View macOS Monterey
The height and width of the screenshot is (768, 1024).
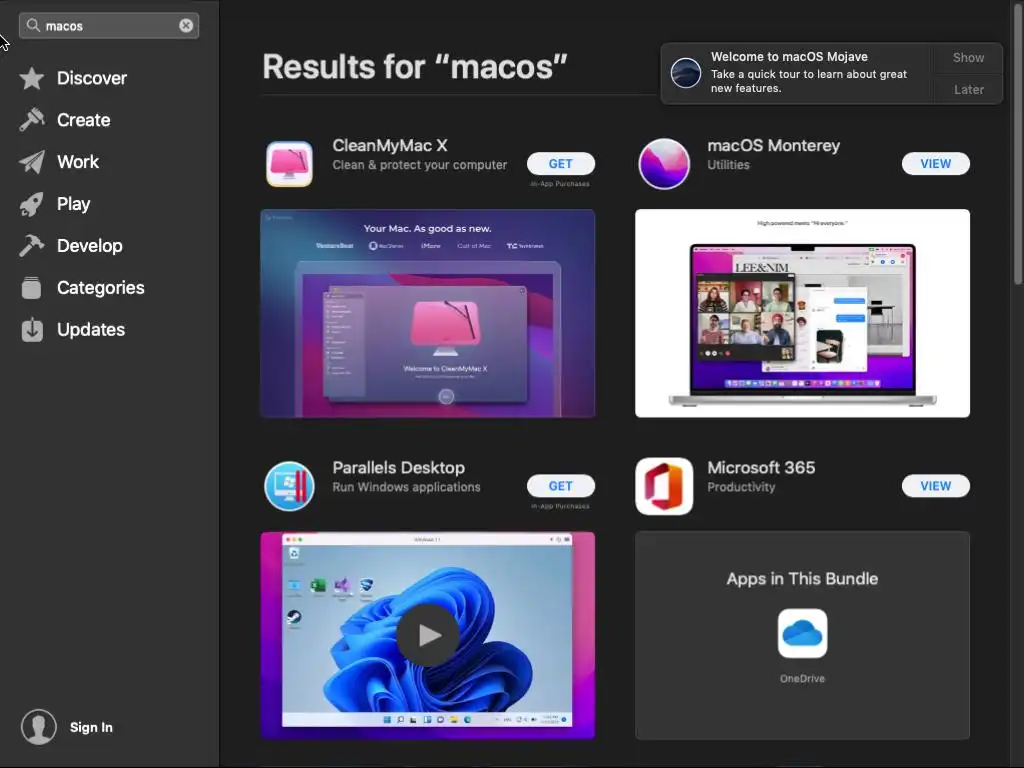(936, 164)
